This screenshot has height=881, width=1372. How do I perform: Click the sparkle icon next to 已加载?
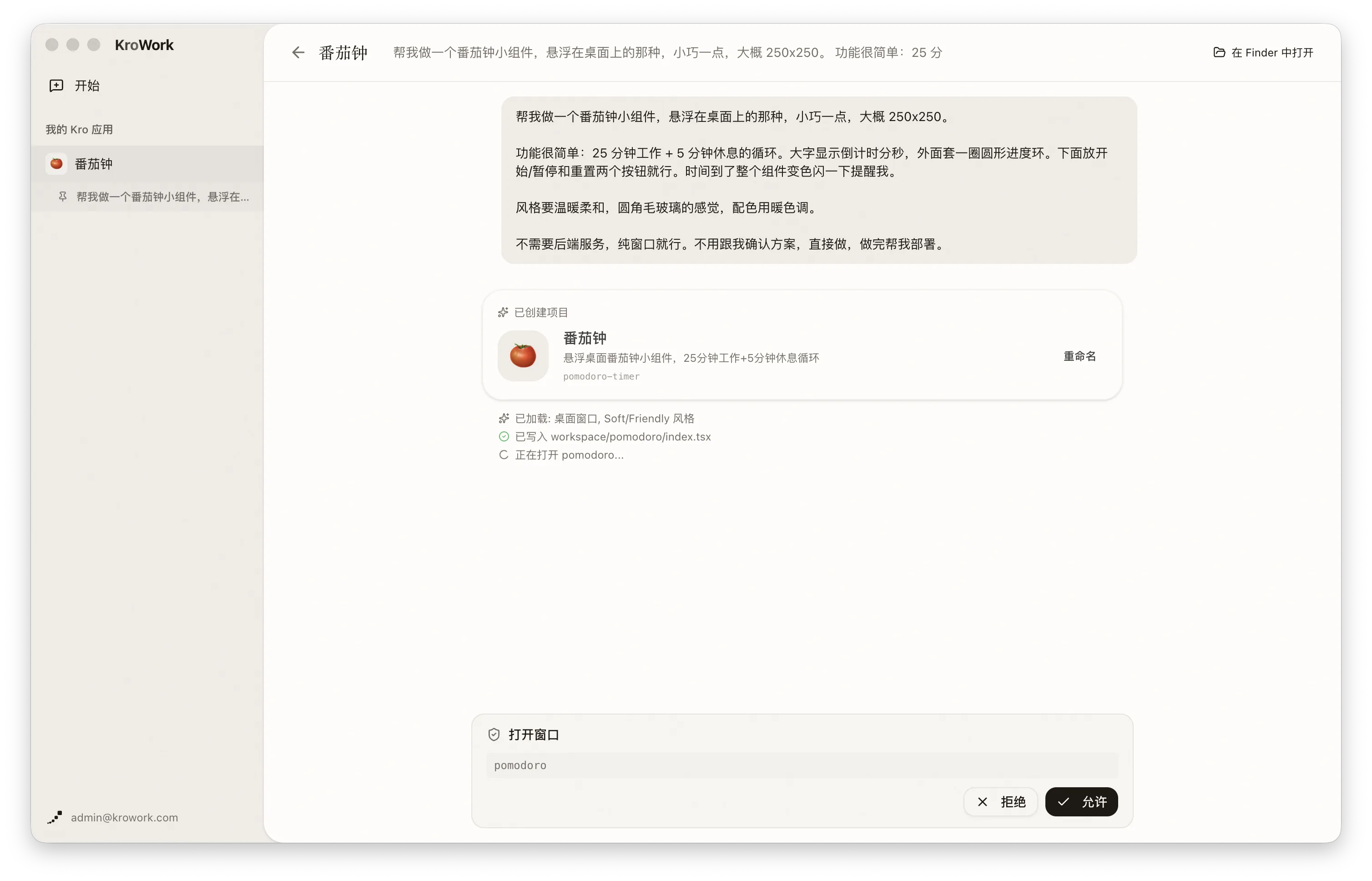503,418
